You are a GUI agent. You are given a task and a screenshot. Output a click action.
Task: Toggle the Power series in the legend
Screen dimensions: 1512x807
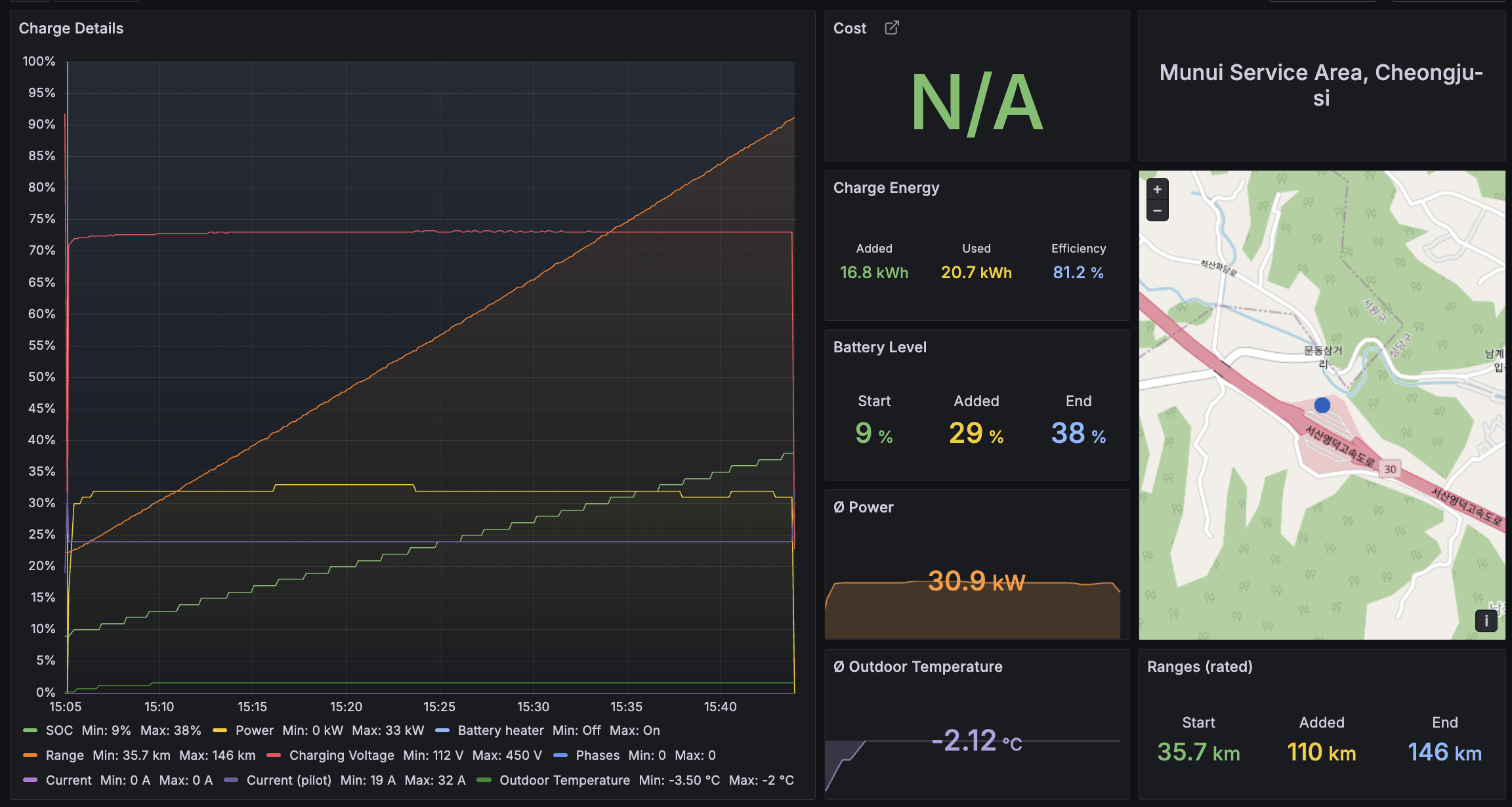point(254,730)
